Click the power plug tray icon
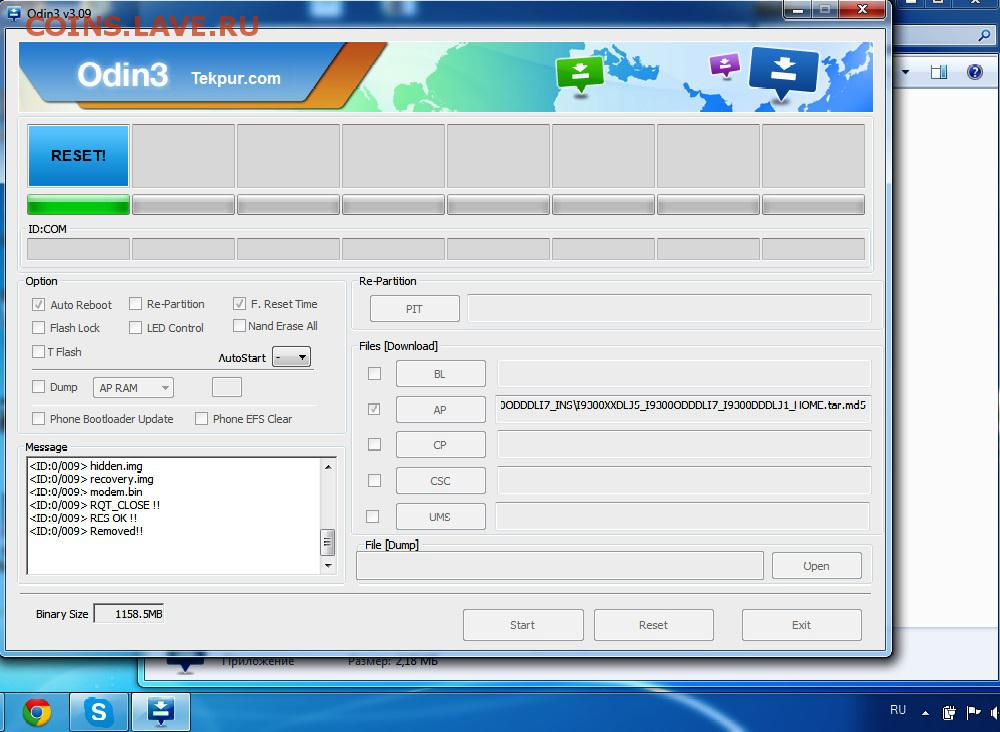Viewport: 1000px width, 732px height. click(x=949, y=712)
